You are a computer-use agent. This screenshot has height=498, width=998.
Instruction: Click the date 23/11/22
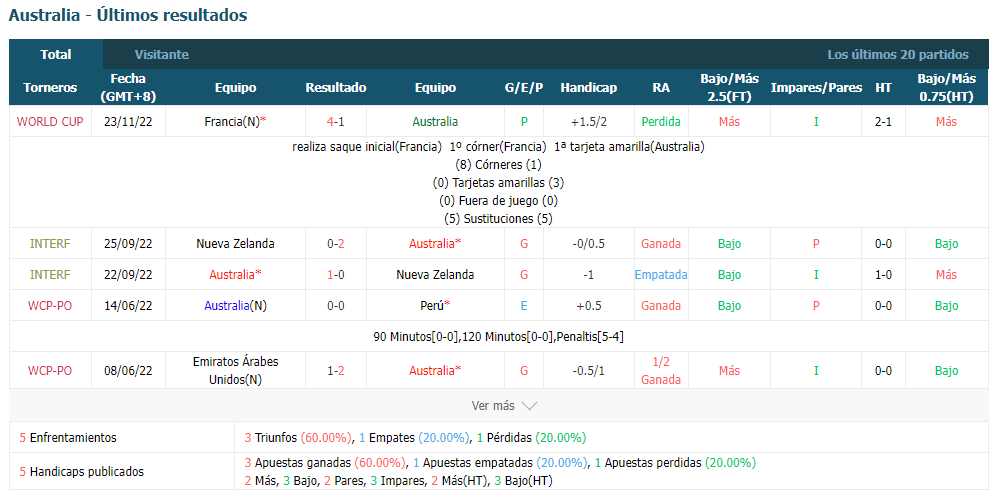pos(128,122)
